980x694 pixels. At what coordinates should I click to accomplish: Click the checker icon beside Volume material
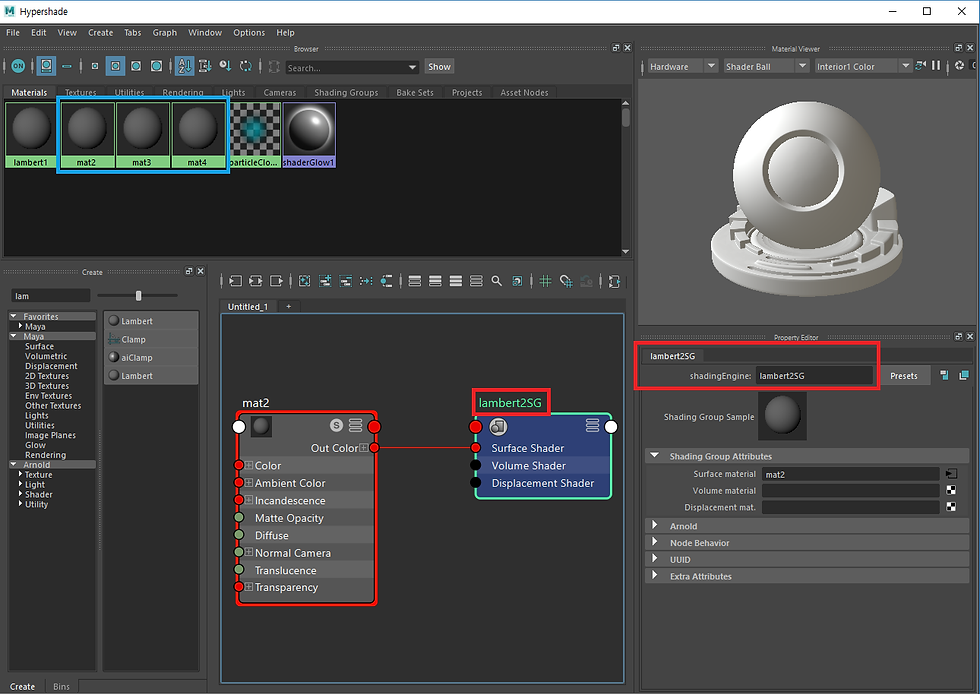point(951,490)
